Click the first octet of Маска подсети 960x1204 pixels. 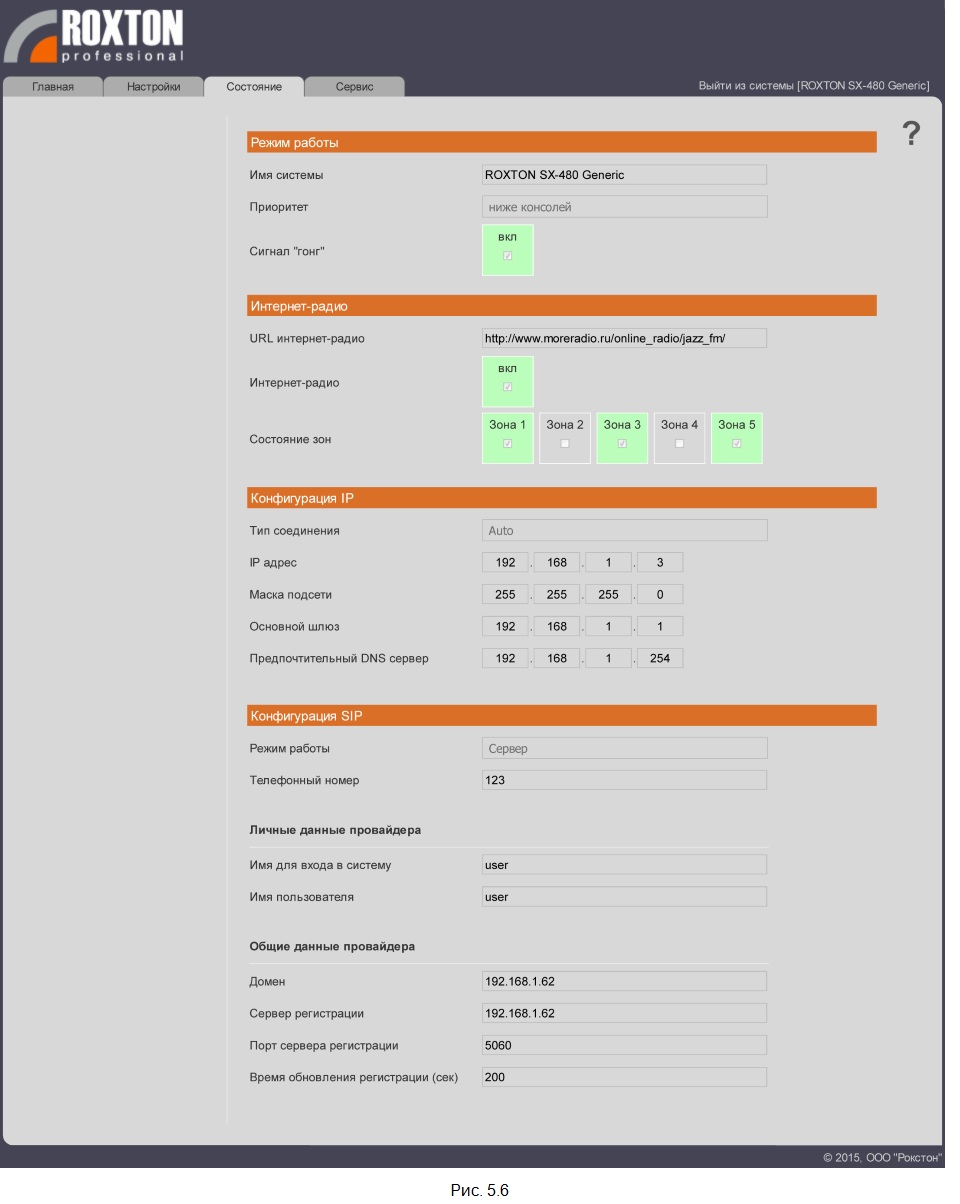pos(505,594)
